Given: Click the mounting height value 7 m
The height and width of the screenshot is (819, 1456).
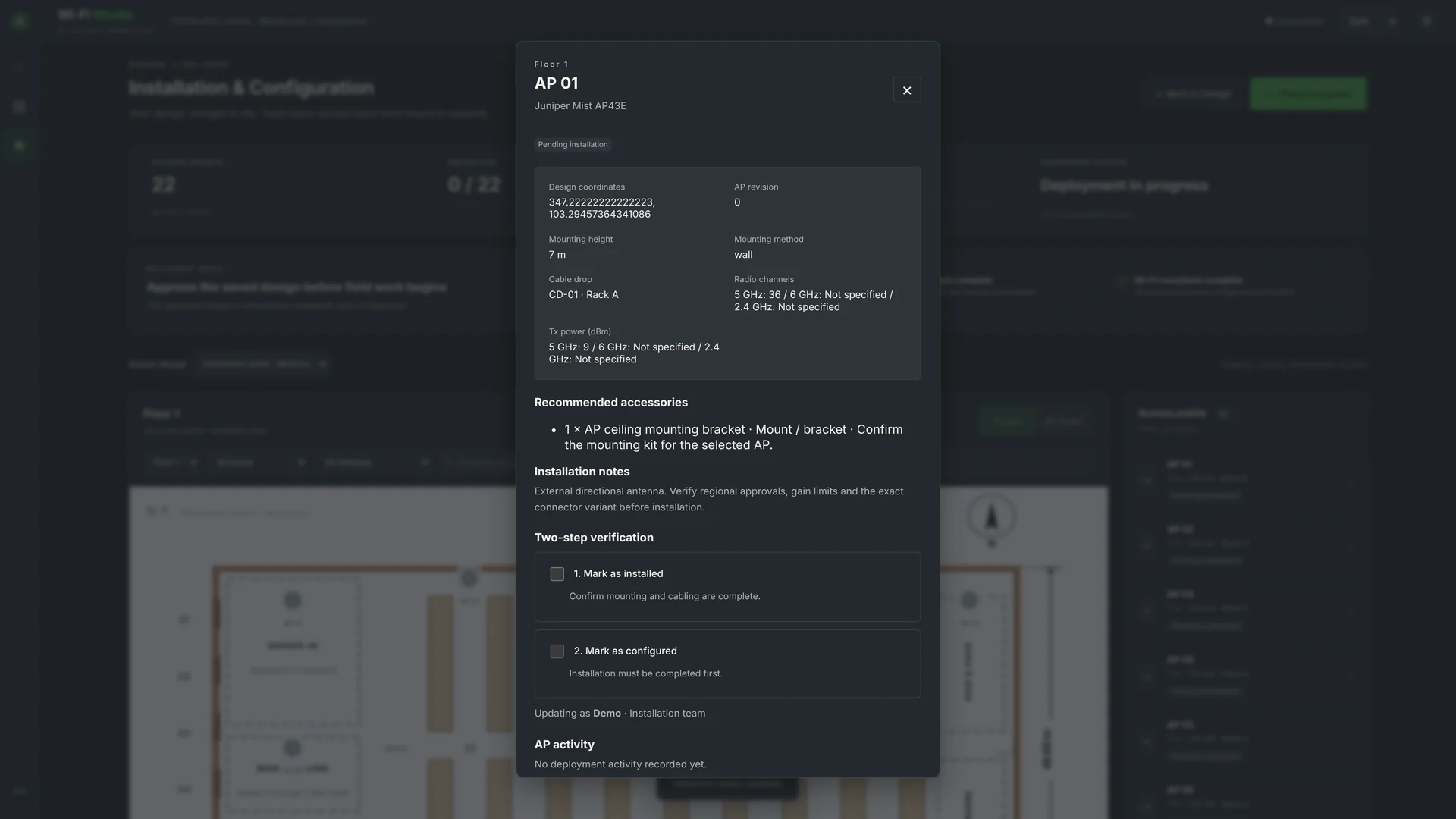Looking at the screenshot, I should tap(557, 255).
